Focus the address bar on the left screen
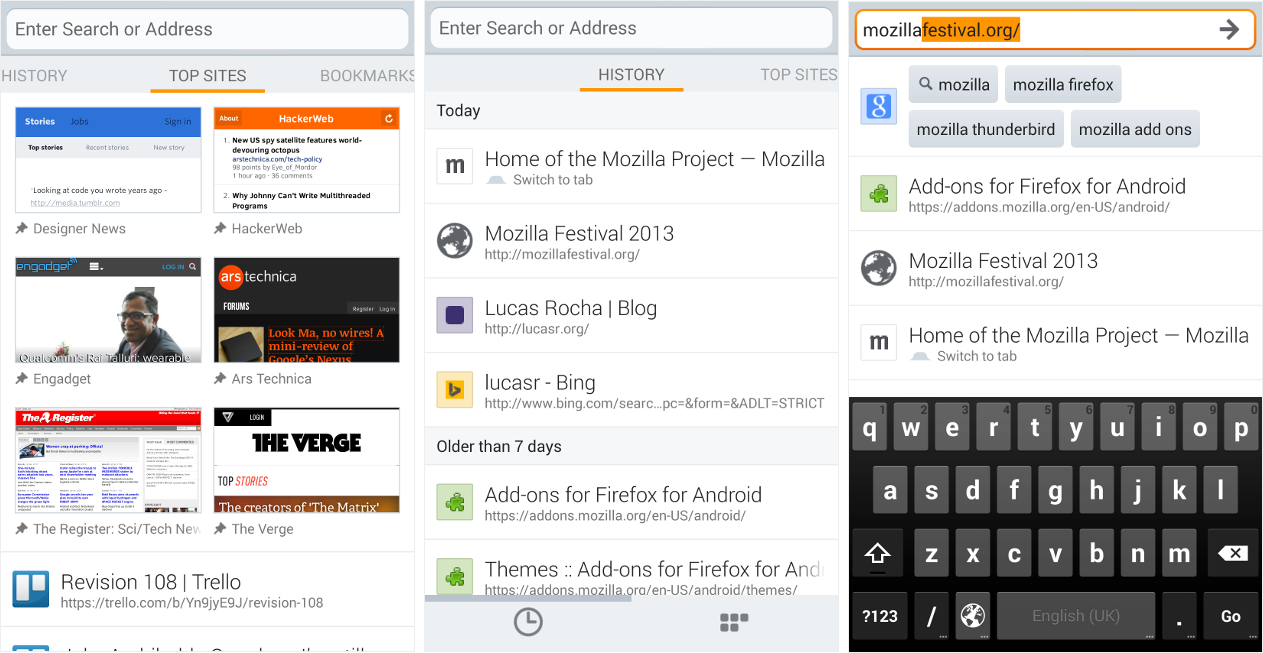 (208, 29)
